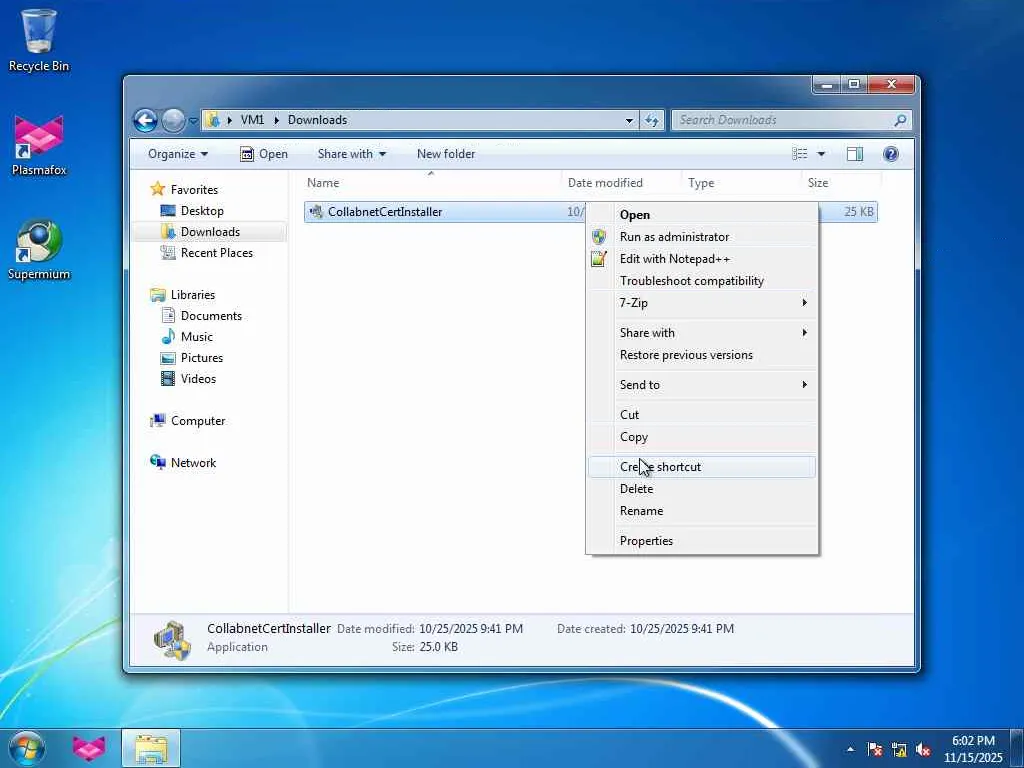Select Cut from context menu
Screen dimensions: 1024x768
point(702,415)
